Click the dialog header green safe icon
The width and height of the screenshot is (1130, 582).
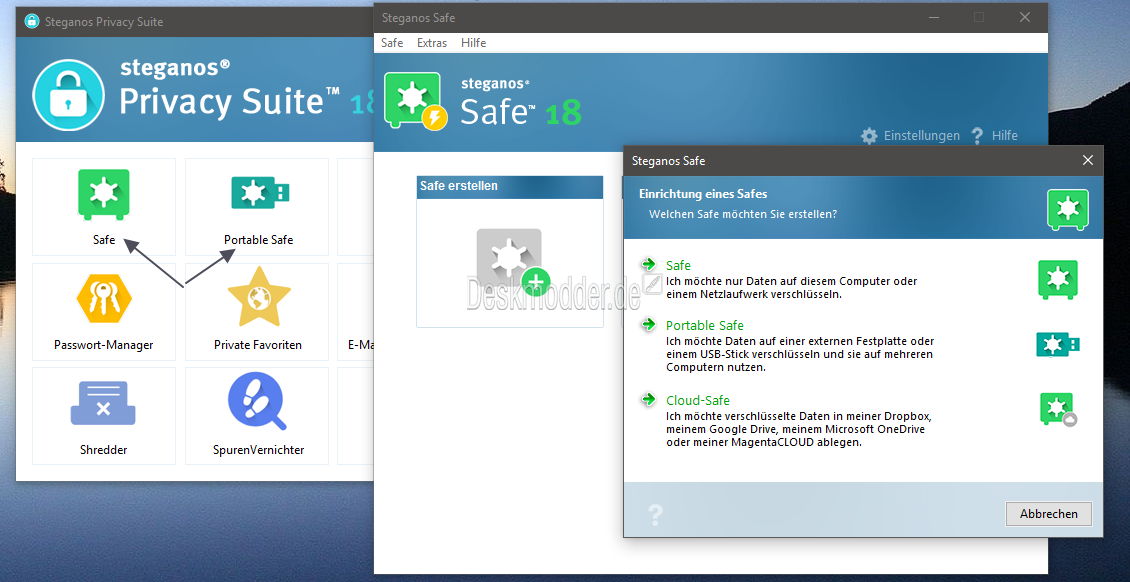(x=1068, y=210)
